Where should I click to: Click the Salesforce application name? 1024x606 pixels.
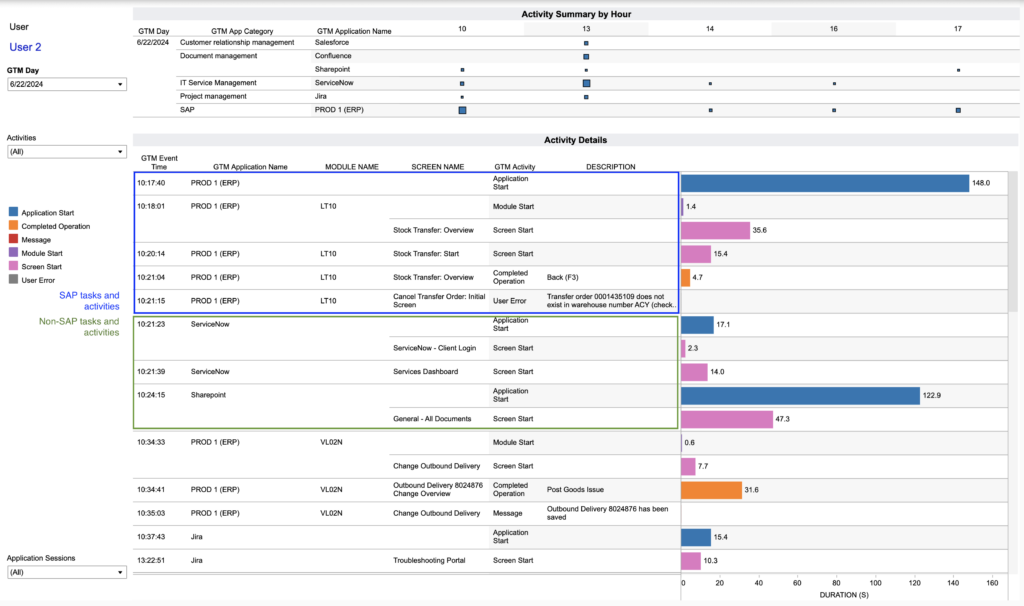tap(332, 42)
